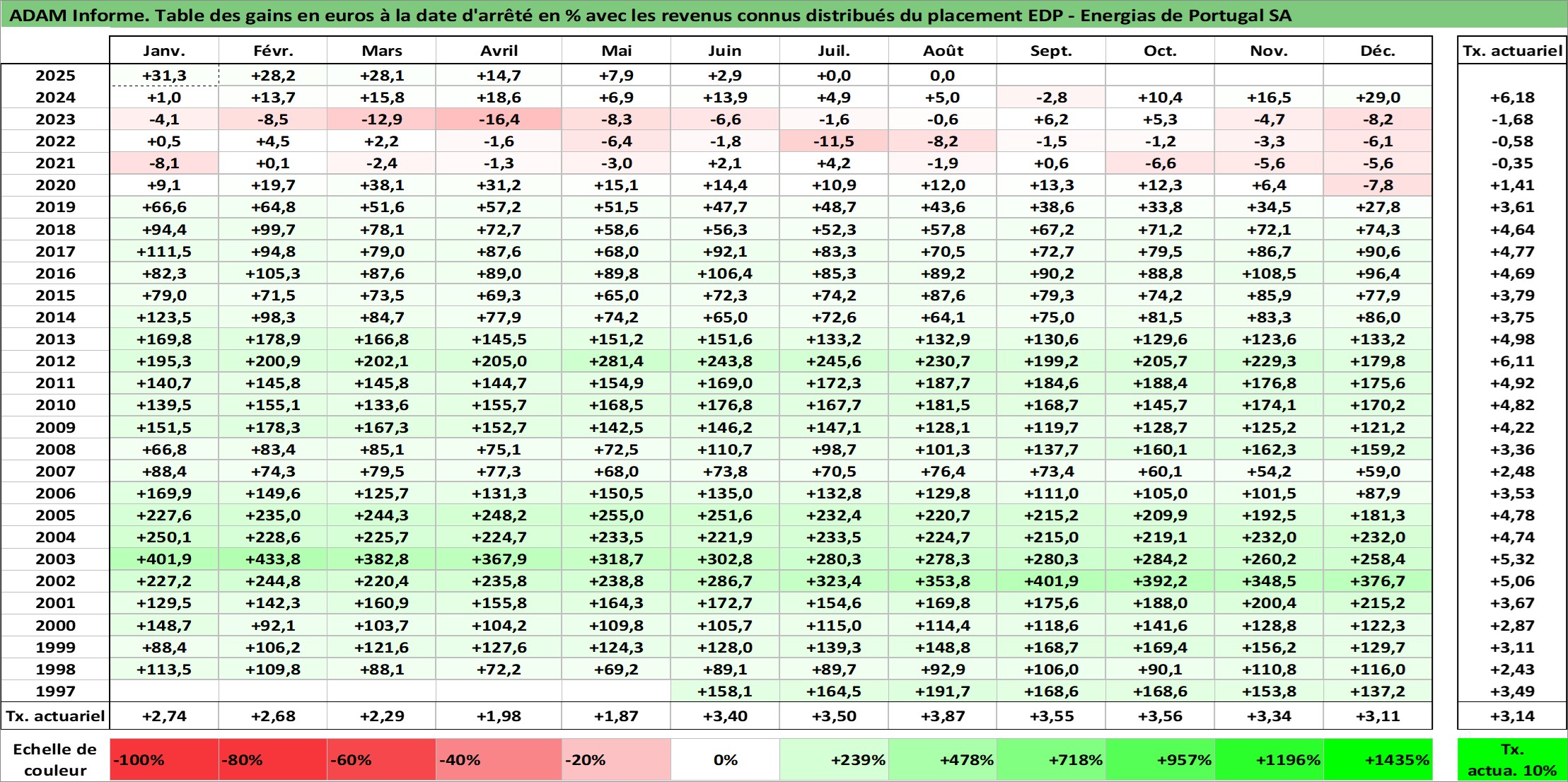Click the ADAM Informe title banner text
Screen dimensions: 1568x782
[651, 16]
